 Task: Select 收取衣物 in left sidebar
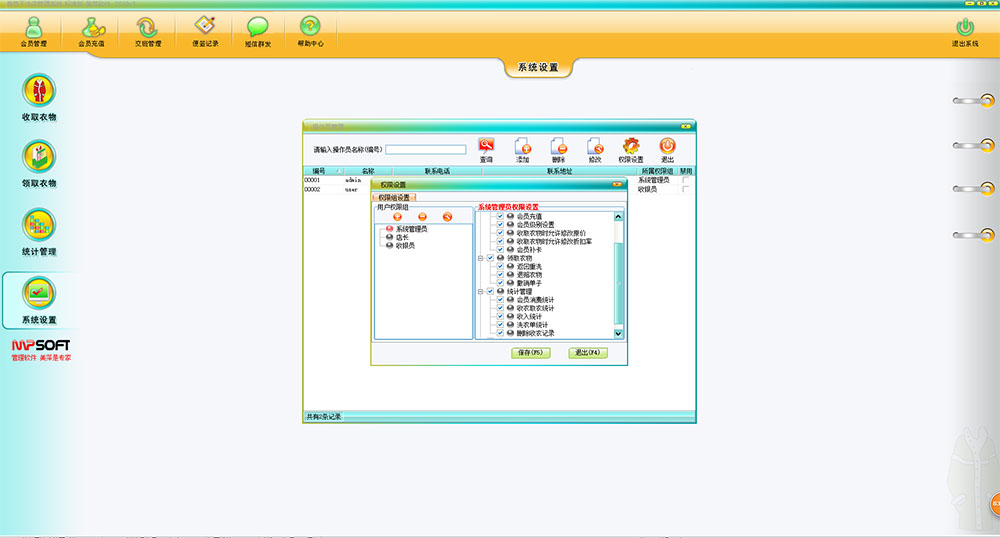[39, 98]
